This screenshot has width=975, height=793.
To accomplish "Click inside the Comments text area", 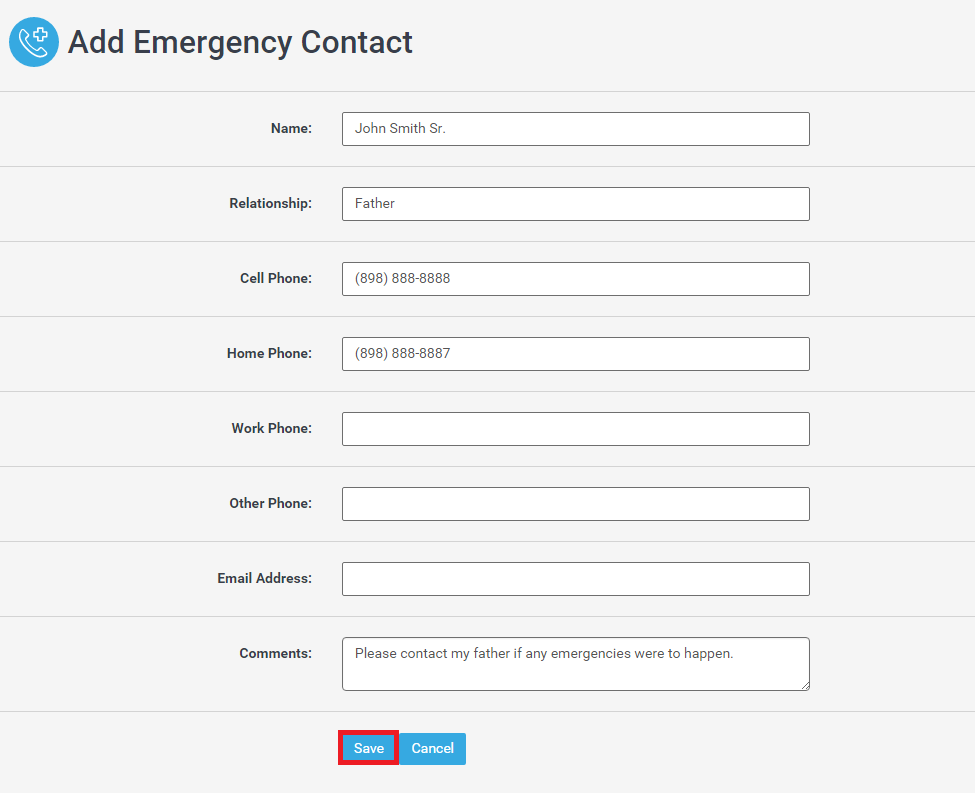I will point(576,664).
